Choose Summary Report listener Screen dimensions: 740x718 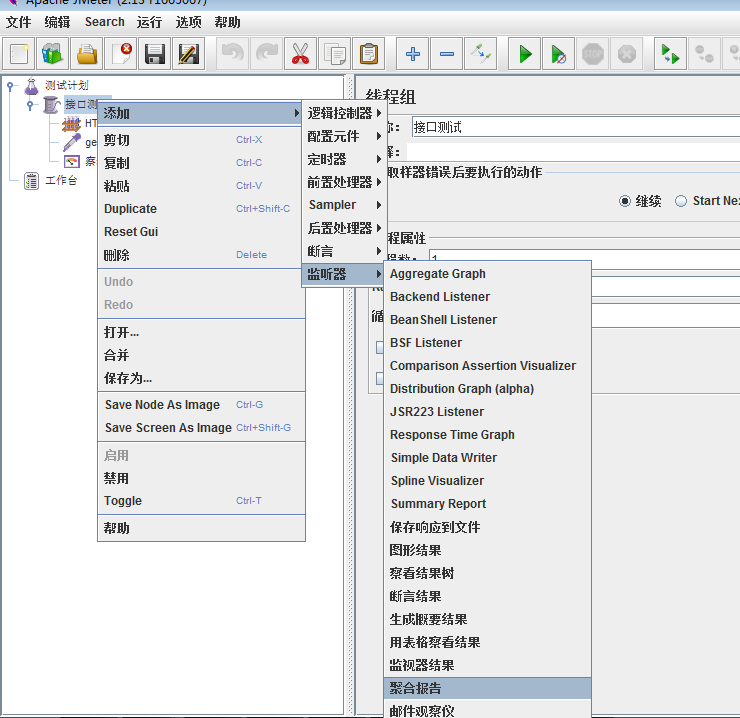point(488,504)
